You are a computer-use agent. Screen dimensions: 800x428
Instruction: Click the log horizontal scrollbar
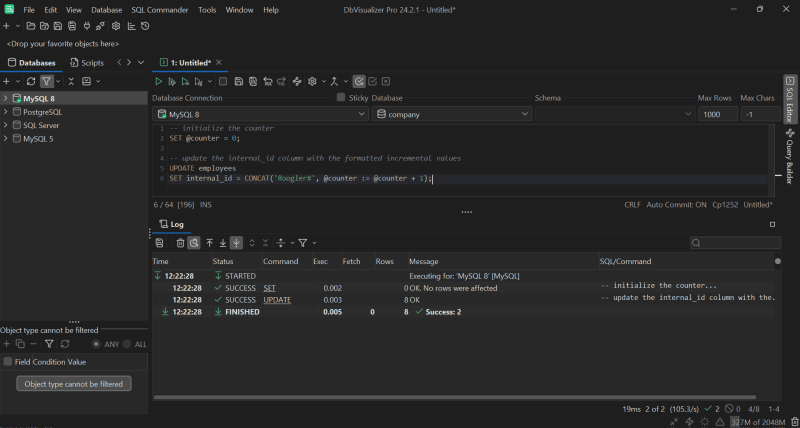click(455, 397)
